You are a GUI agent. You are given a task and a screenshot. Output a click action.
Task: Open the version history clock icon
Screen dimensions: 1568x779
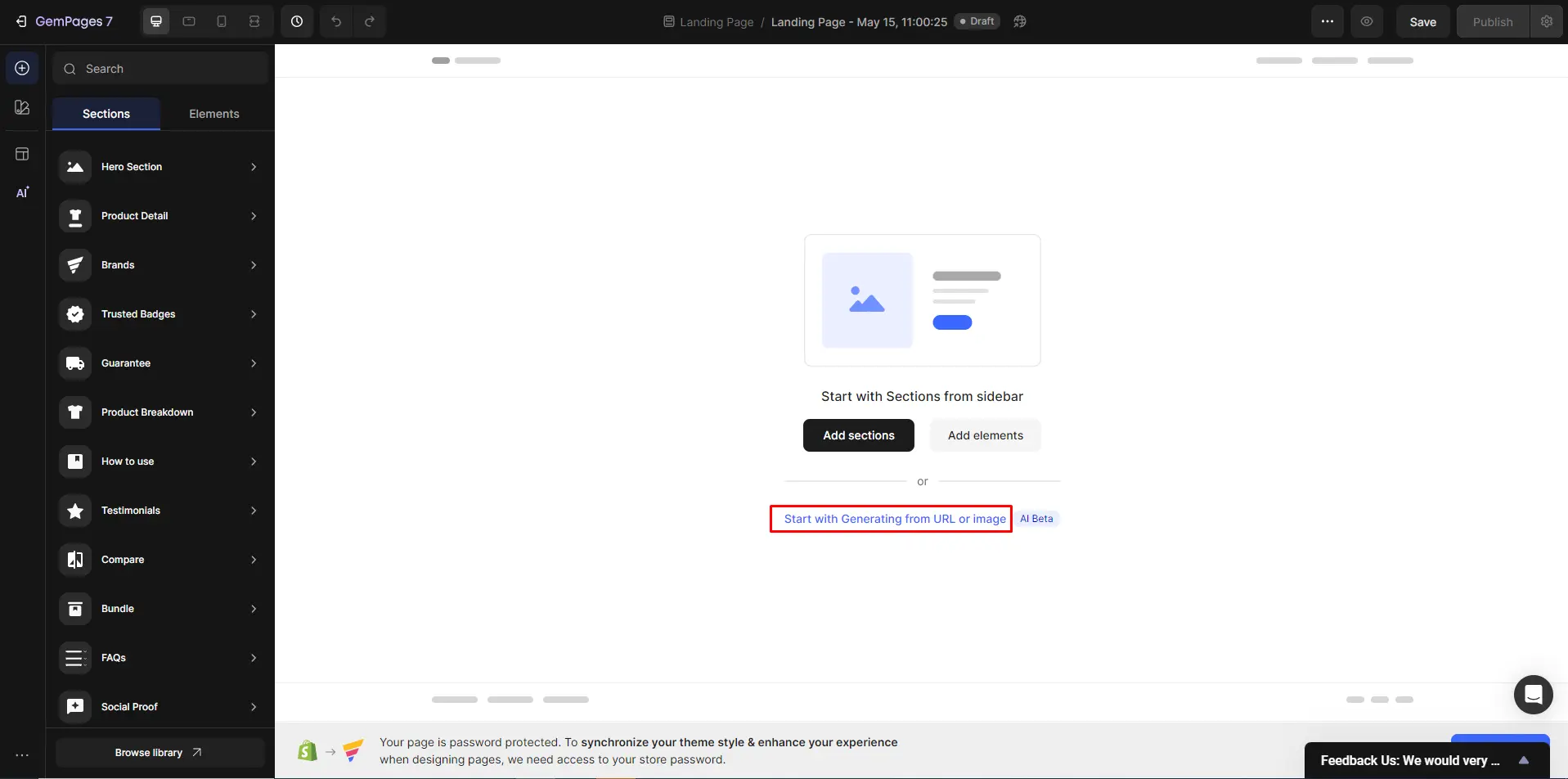pos(296,21)
